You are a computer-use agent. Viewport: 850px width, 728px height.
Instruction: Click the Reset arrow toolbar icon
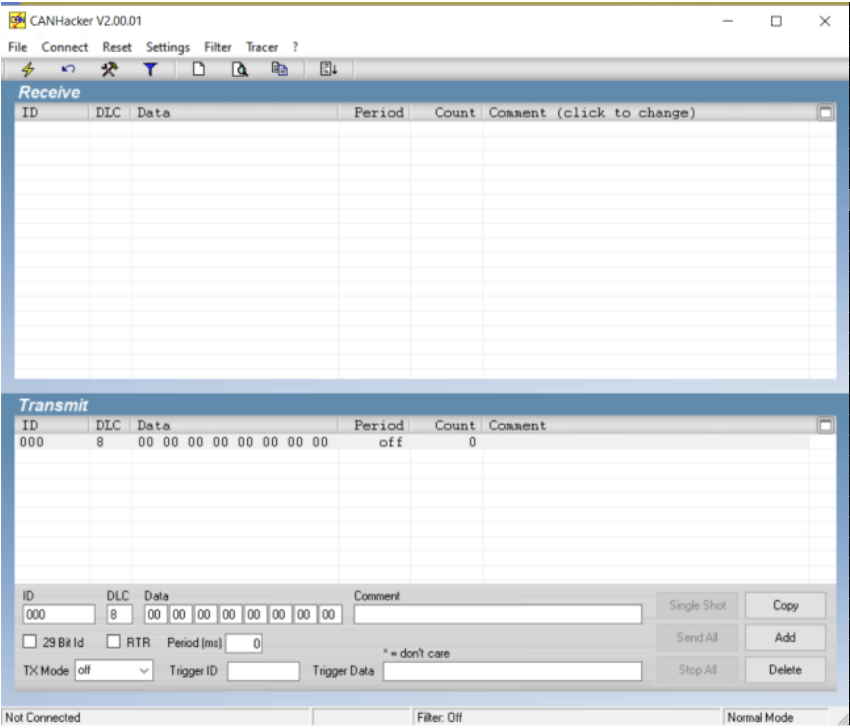coord(68,69)
